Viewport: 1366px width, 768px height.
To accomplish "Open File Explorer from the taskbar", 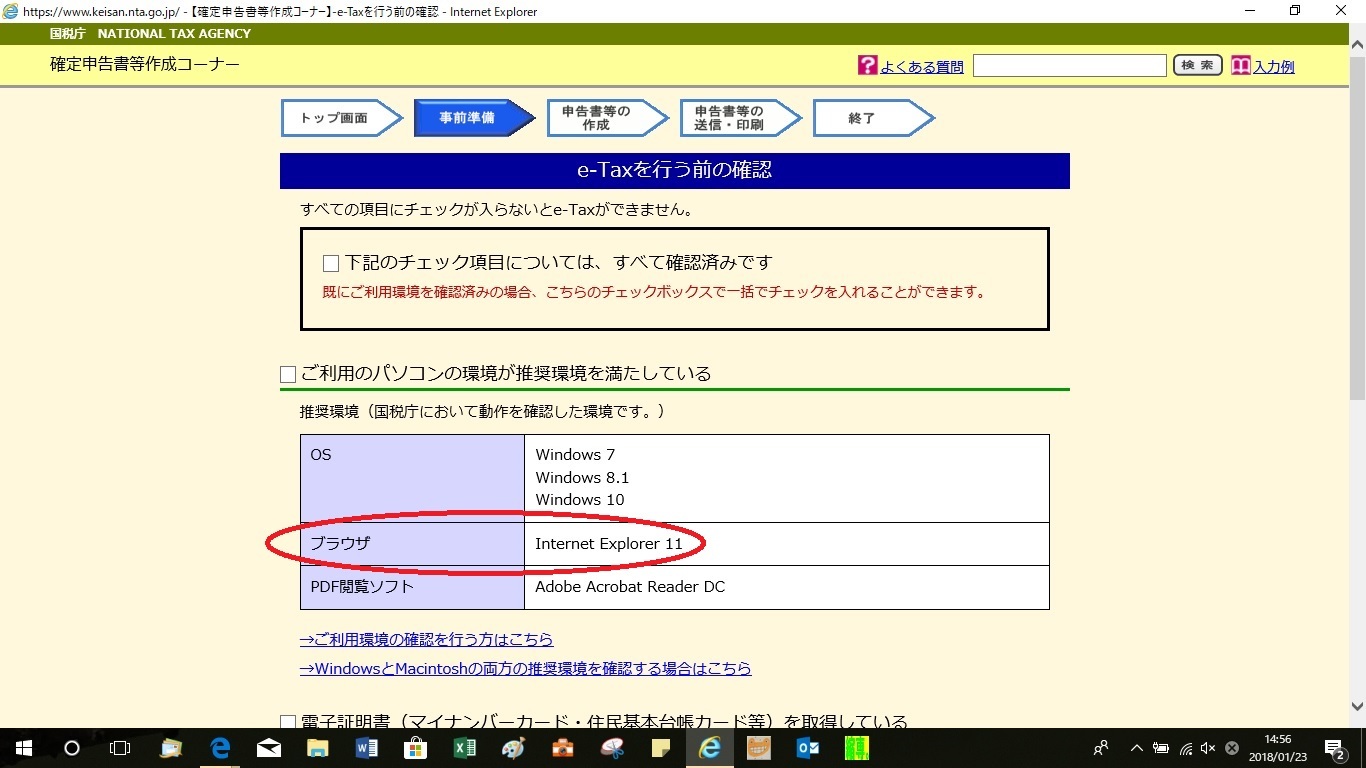I will (318, 748).
